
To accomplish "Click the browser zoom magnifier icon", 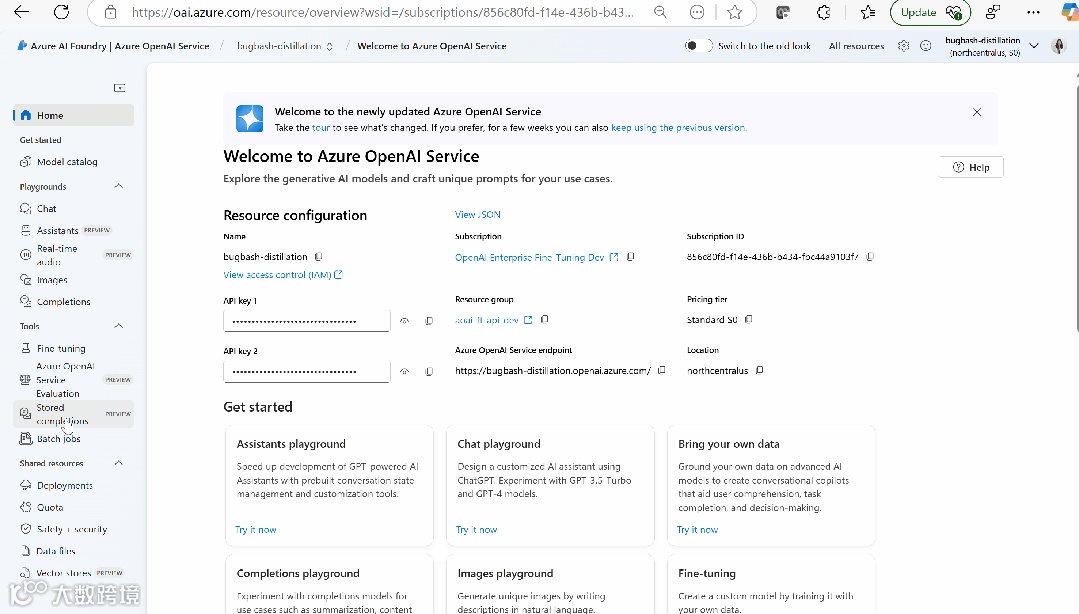I will (x=660, y=12).
